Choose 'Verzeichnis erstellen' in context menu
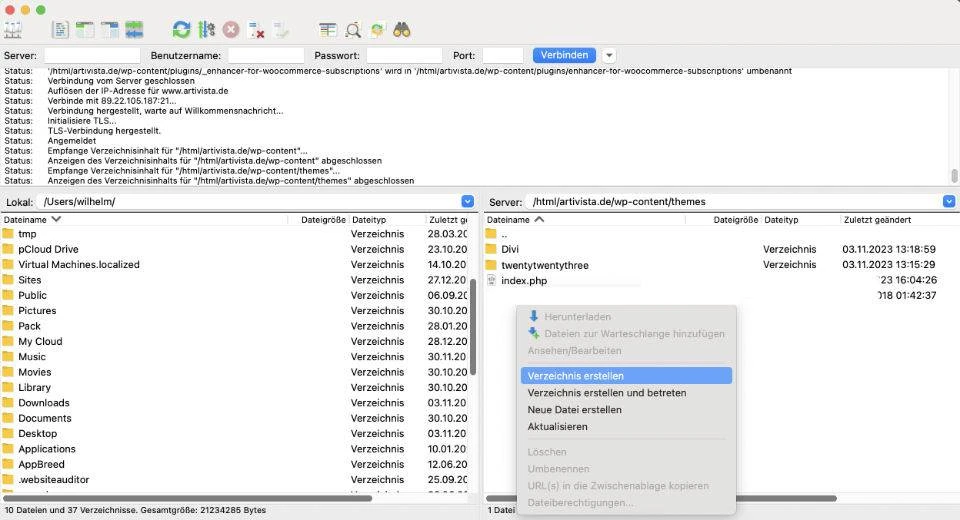 pyautogui.click(x=626, y=375)
